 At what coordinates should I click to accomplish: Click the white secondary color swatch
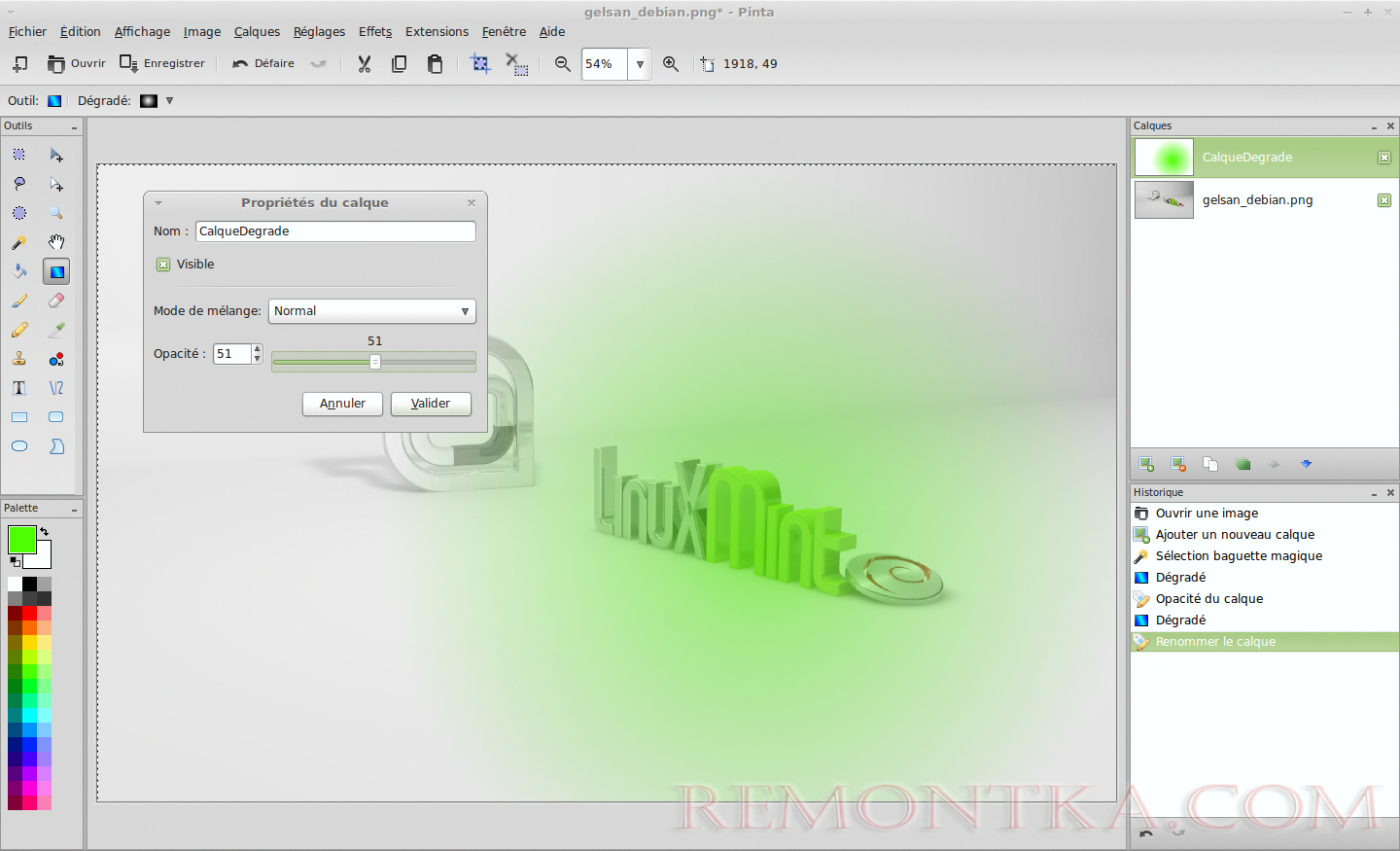[42, 558]
